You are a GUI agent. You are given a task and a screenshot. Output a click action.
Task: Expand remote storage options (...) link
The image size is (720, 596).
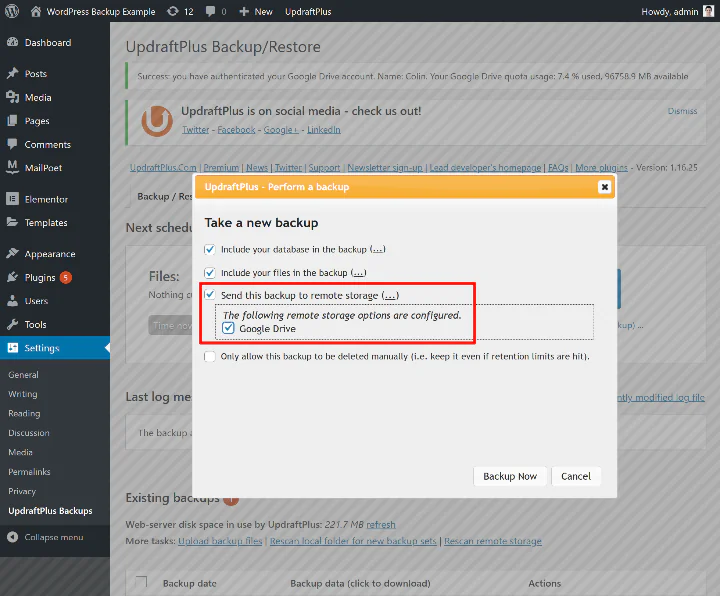[x=390, y=295]
